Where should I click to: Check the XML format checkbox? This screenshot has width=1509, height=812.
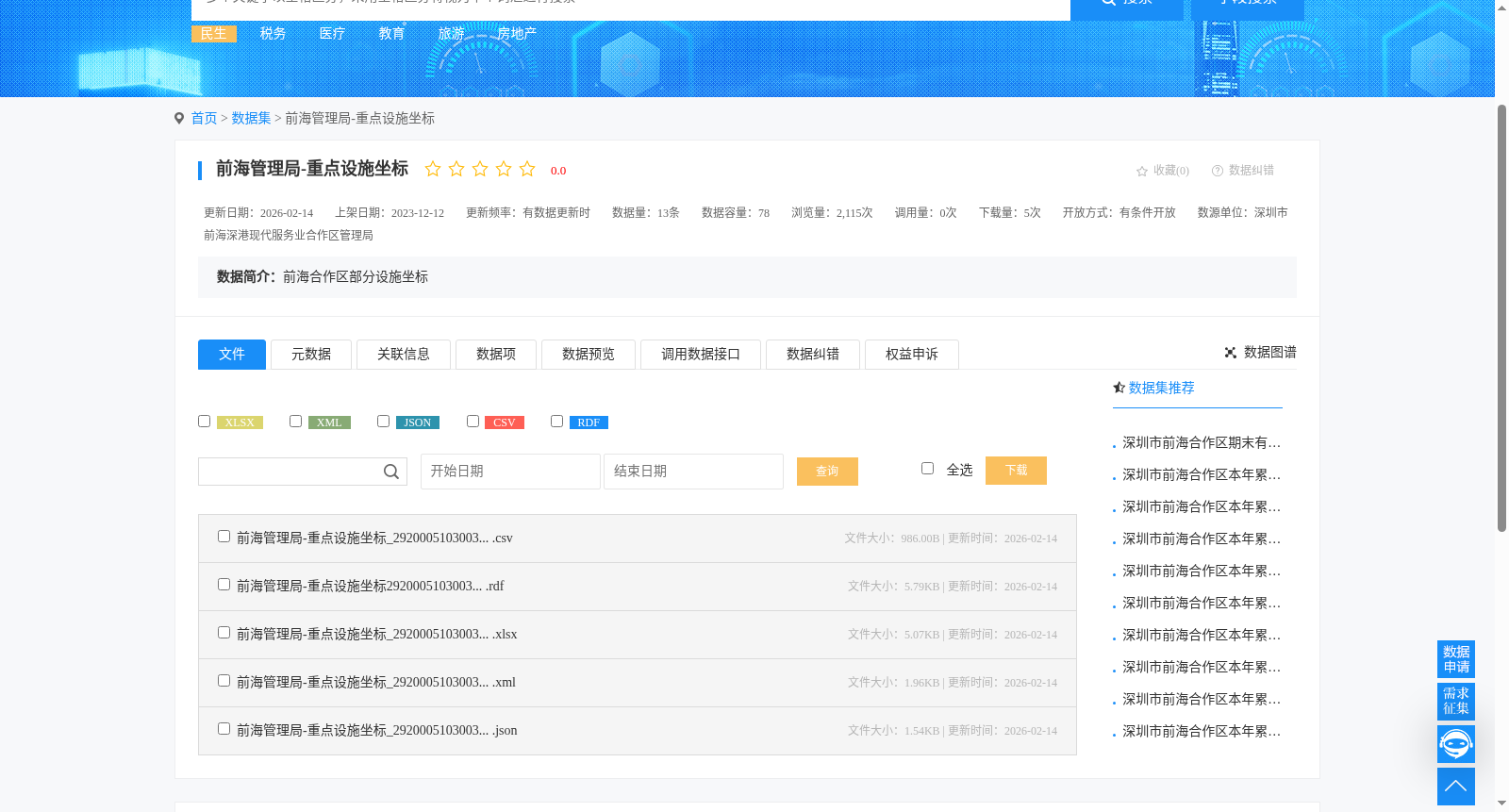point(295,422)
